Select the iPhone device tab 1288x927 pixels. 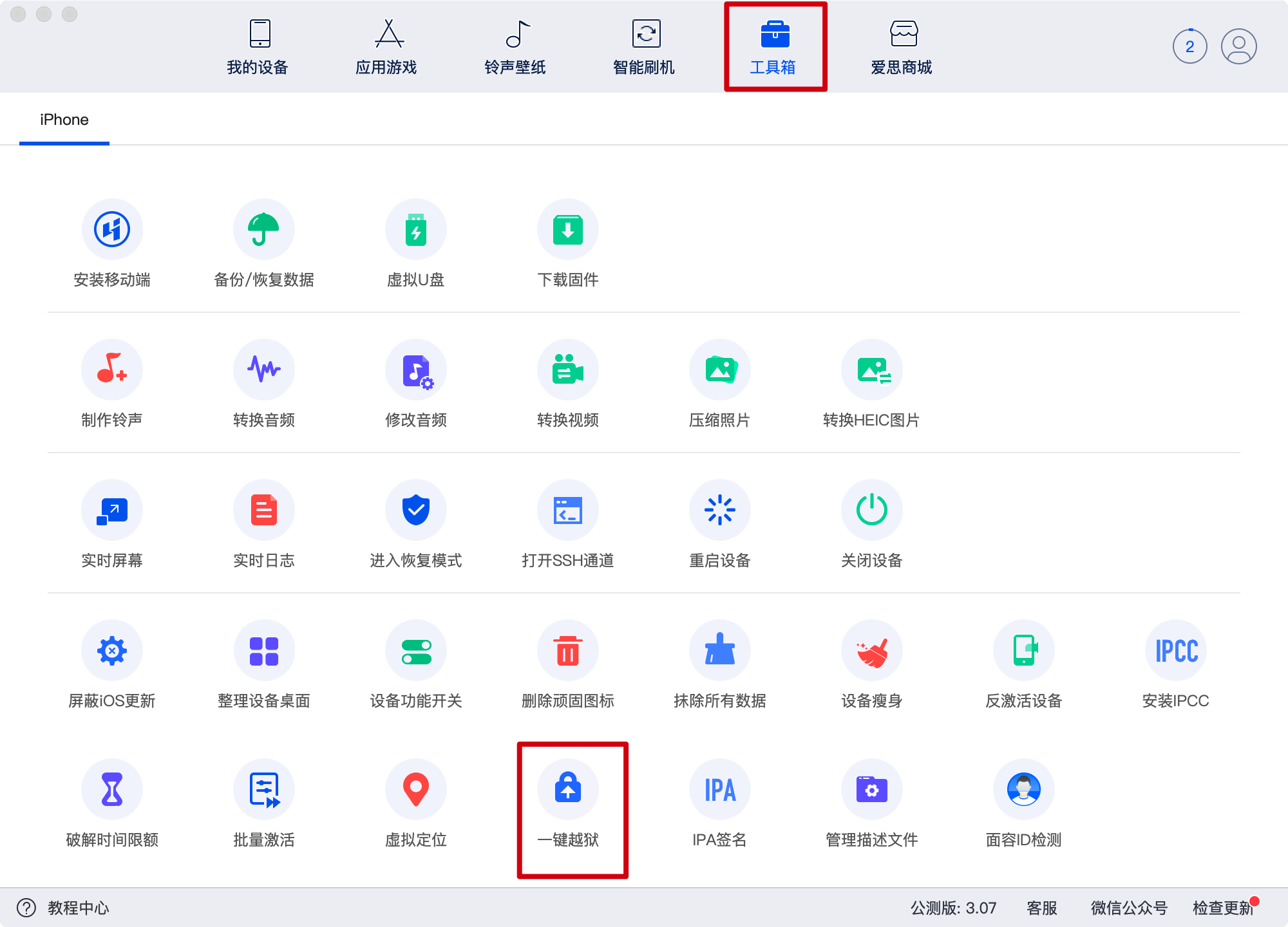click(x=64, y=120)
